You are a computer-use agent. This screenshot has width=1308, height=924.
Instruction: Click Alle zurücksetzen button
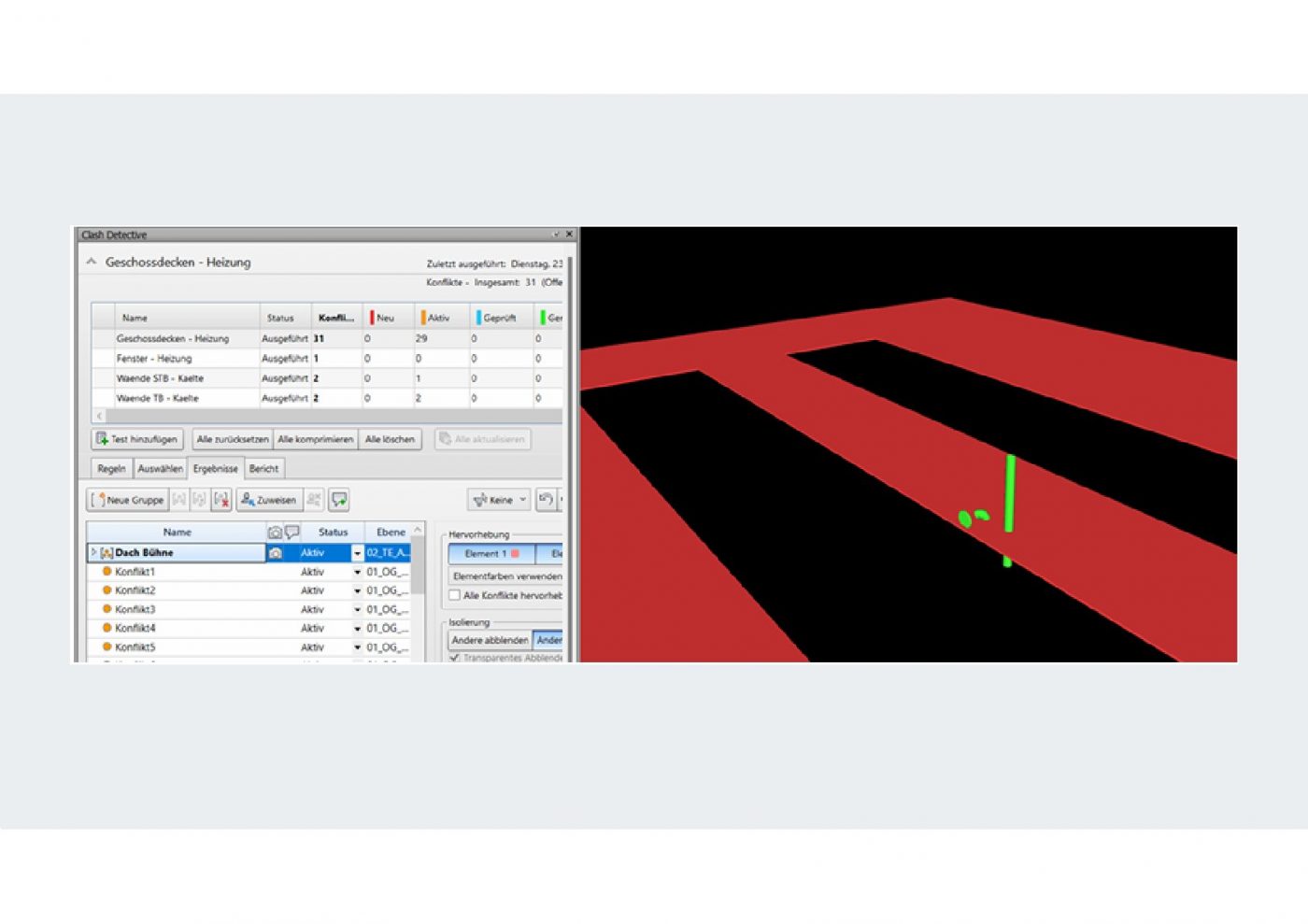[233, 439]
